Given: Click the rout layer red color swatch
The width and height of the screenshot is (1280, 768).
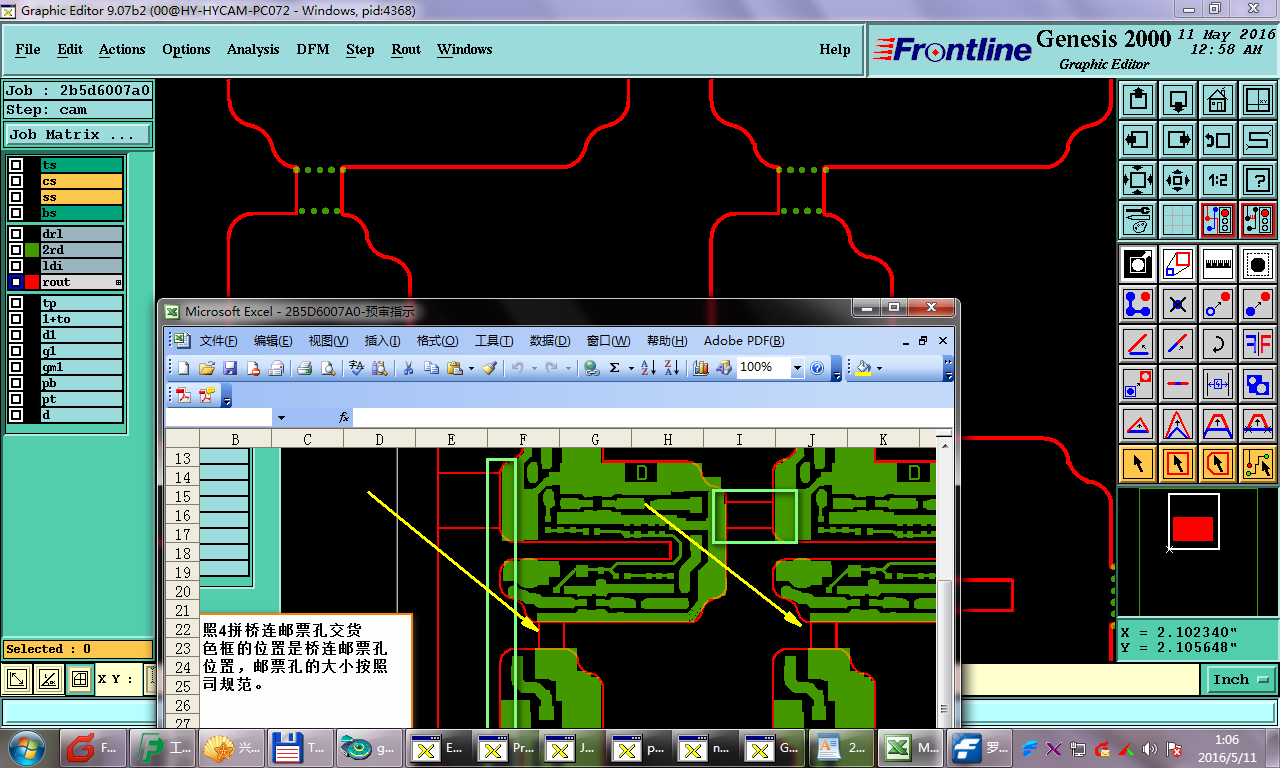Looking at the screenshot, I should point(32,282).
